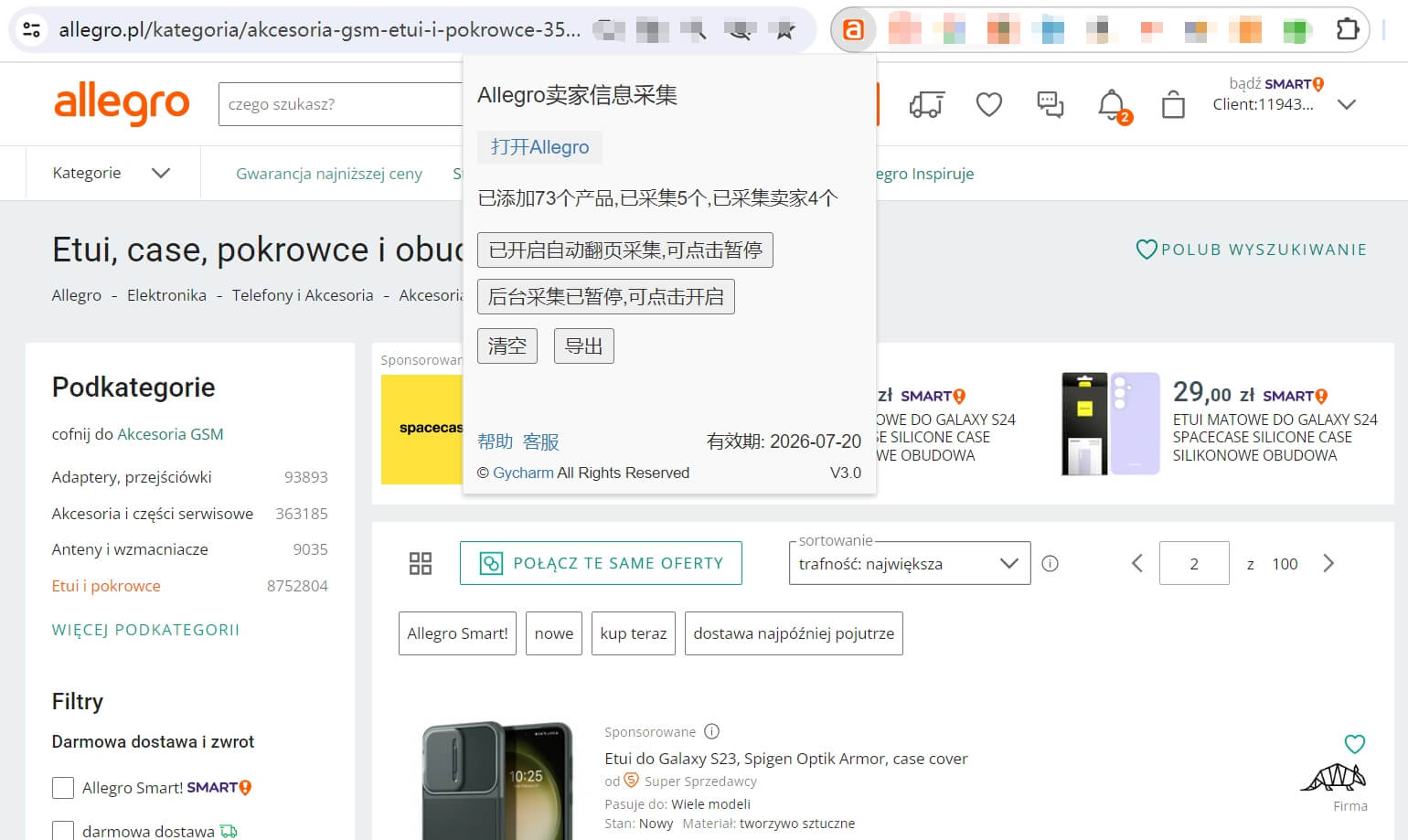Click Elektronika breadcrumb link
Screen dimensions: 1408x840
(166, 295)
